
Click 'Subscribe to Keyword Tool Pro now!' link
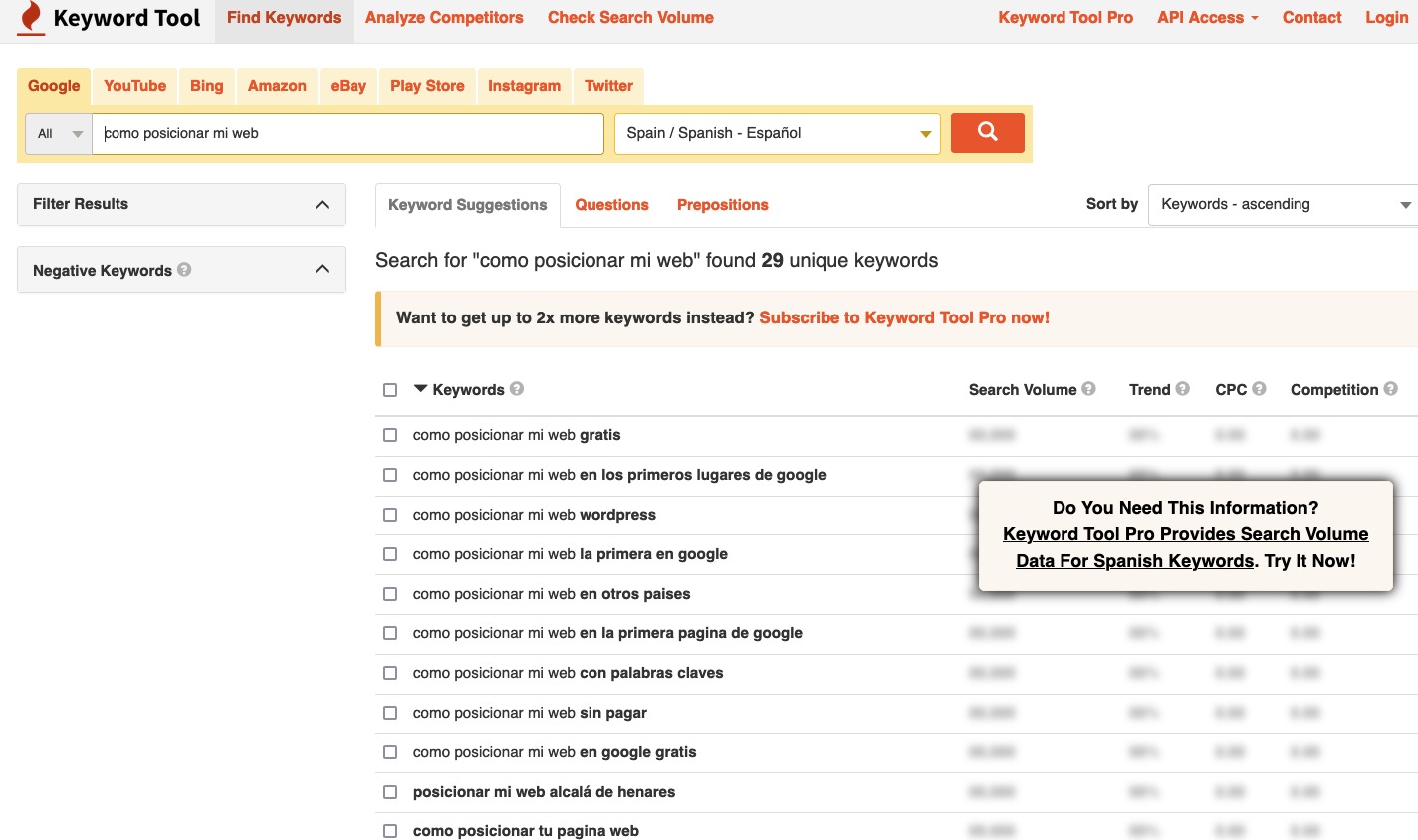[x=904, y=317]
